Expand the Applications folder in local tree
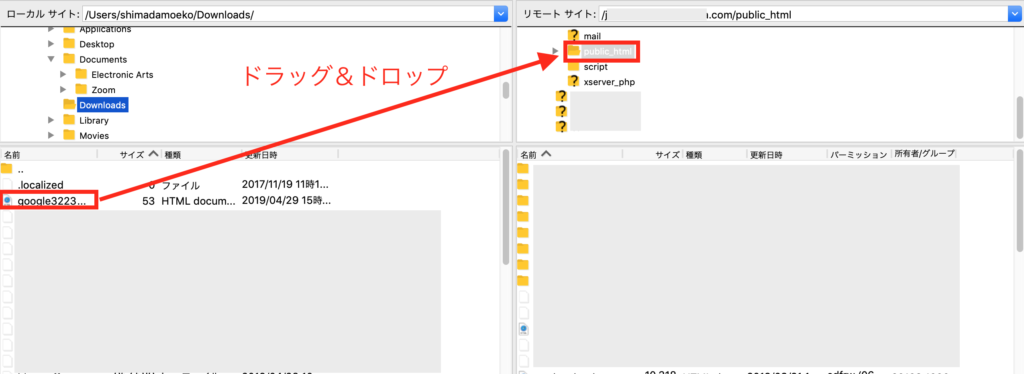 click(x=52, y=29)
